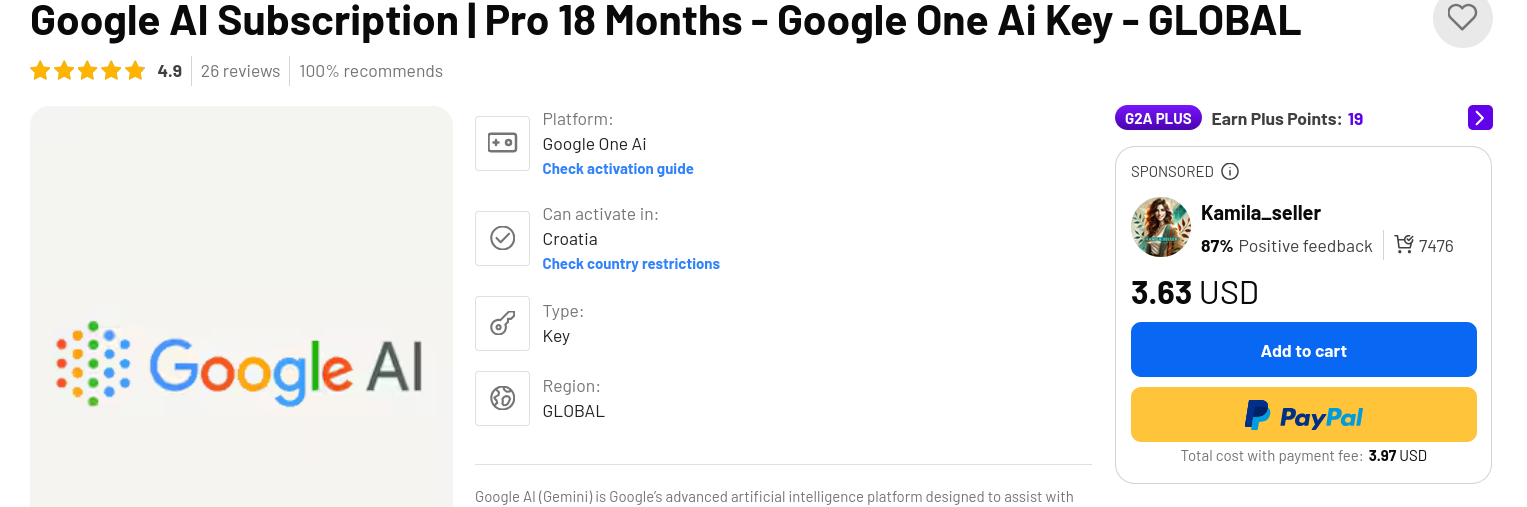Open the purple G2A Plus arrow

1480,118
